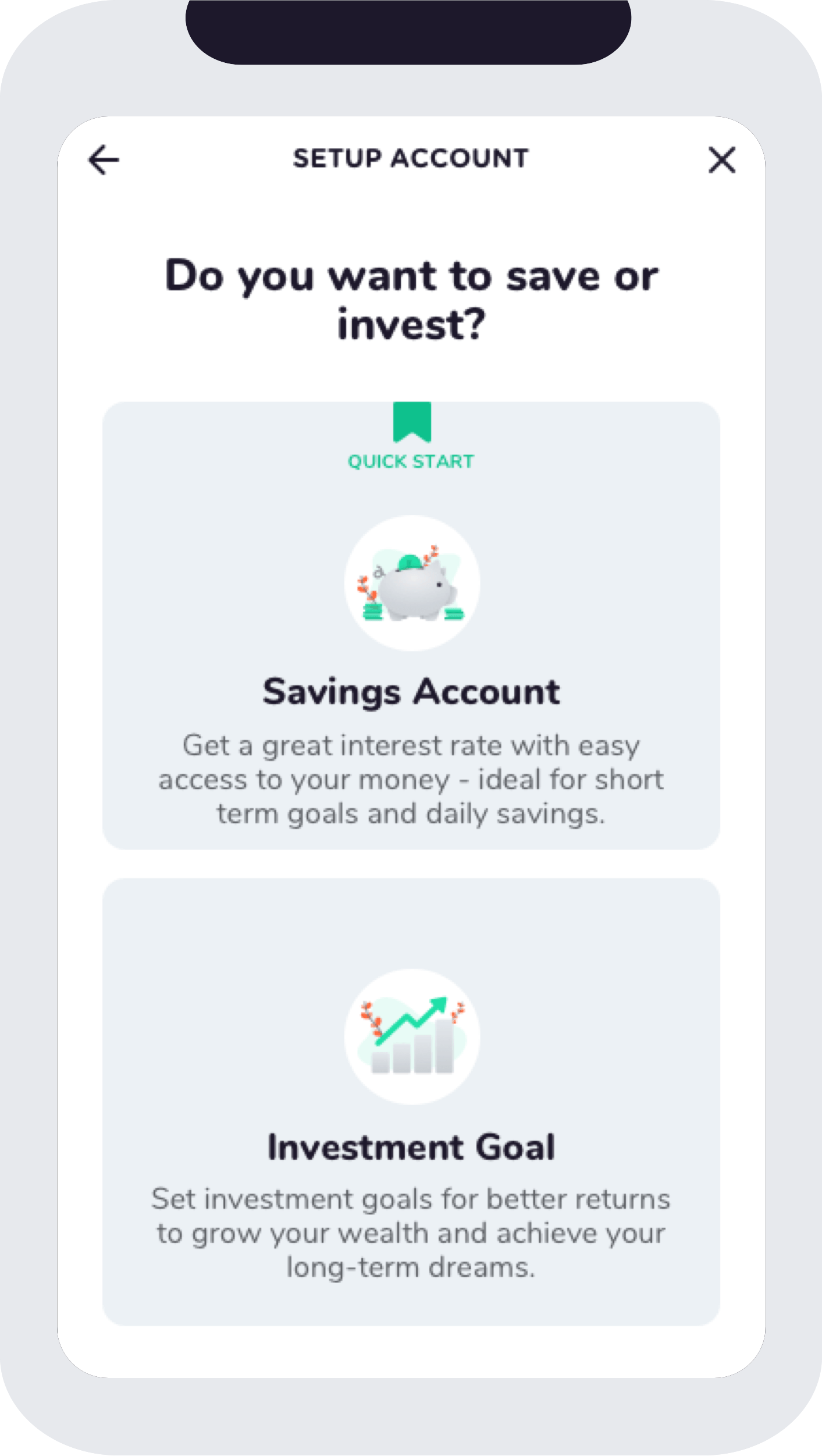Click "long-term dreams." in the investment description

click(x=411, y=1267)
